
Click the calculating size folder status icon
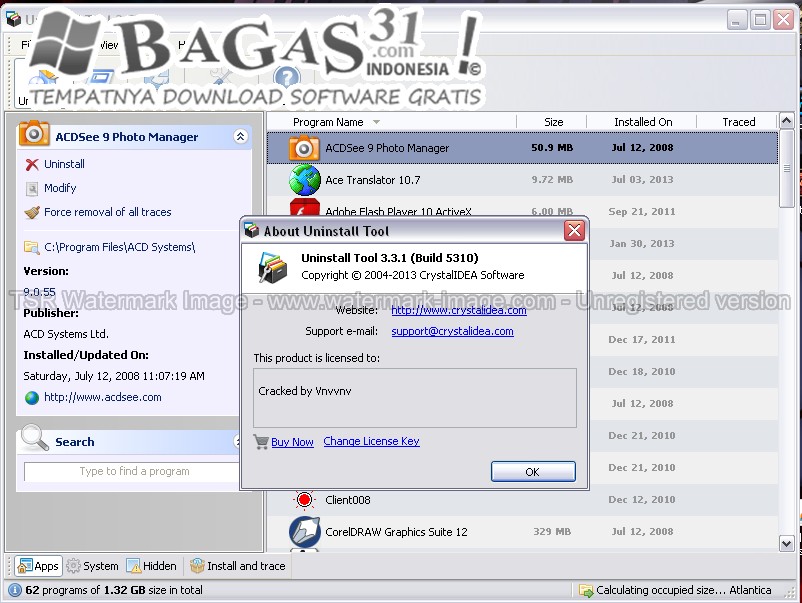[586, 590]
